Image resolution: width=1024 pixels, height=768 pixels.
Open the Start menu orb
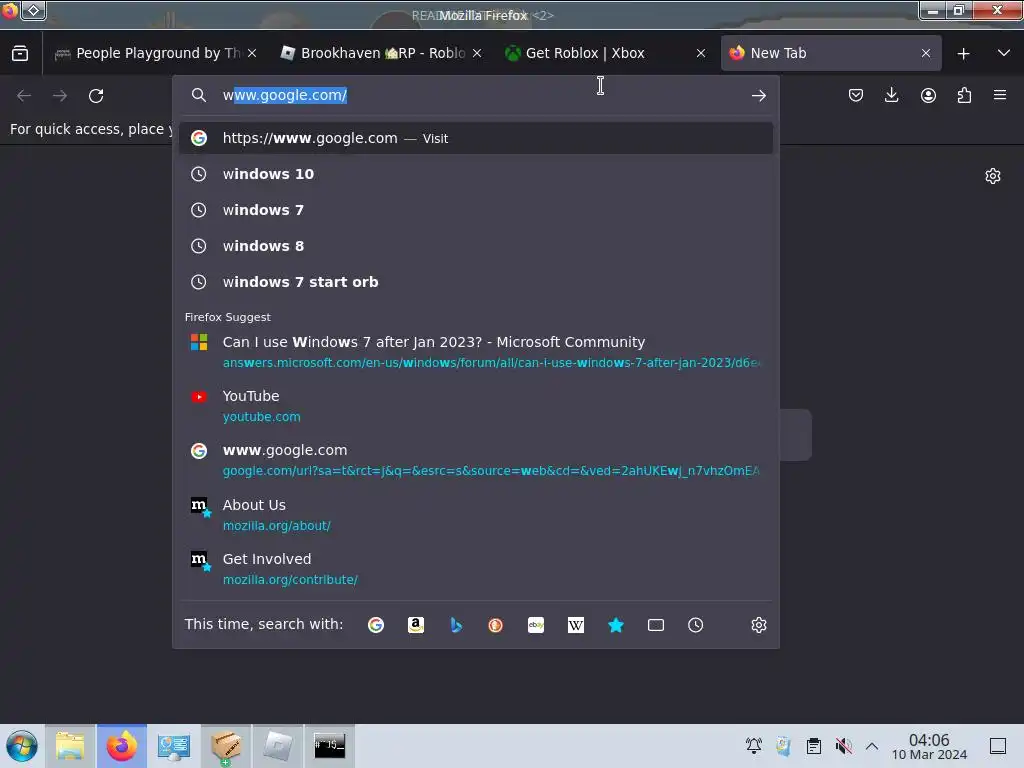tap(22, 746)
